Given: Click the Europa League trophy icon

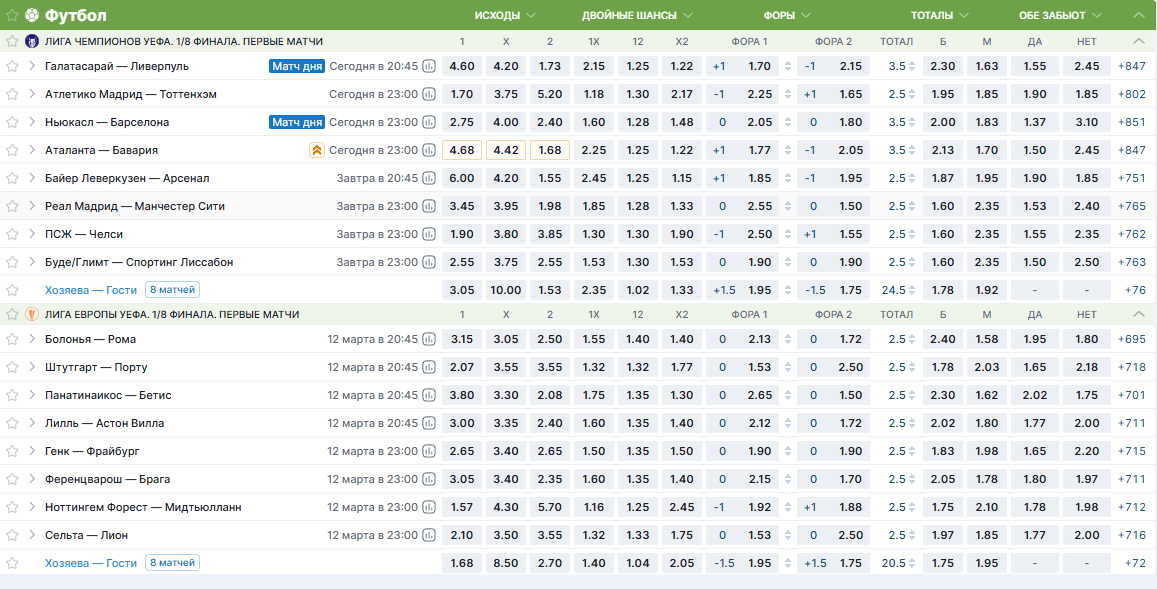Looking at the screenshot, I should pos(32,314).
